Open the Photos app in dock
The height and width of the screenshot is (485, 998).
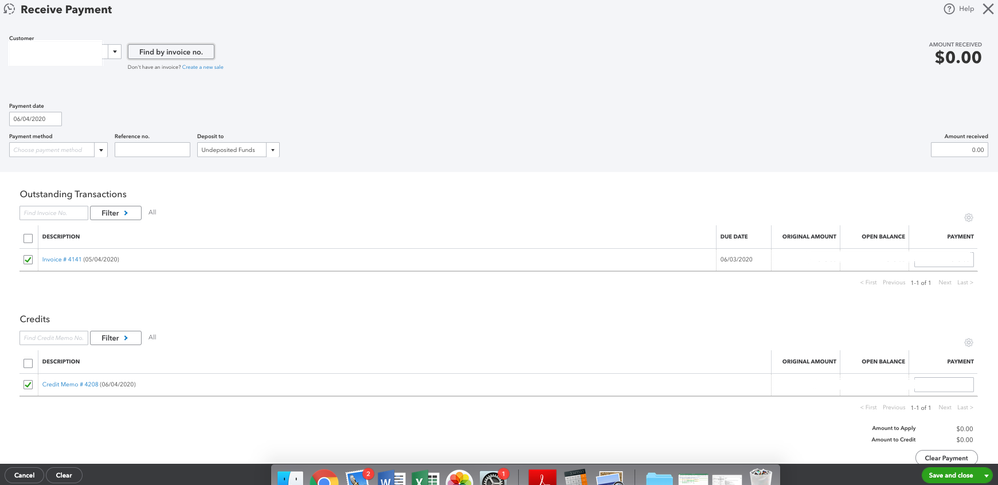(x=459, y=477)
